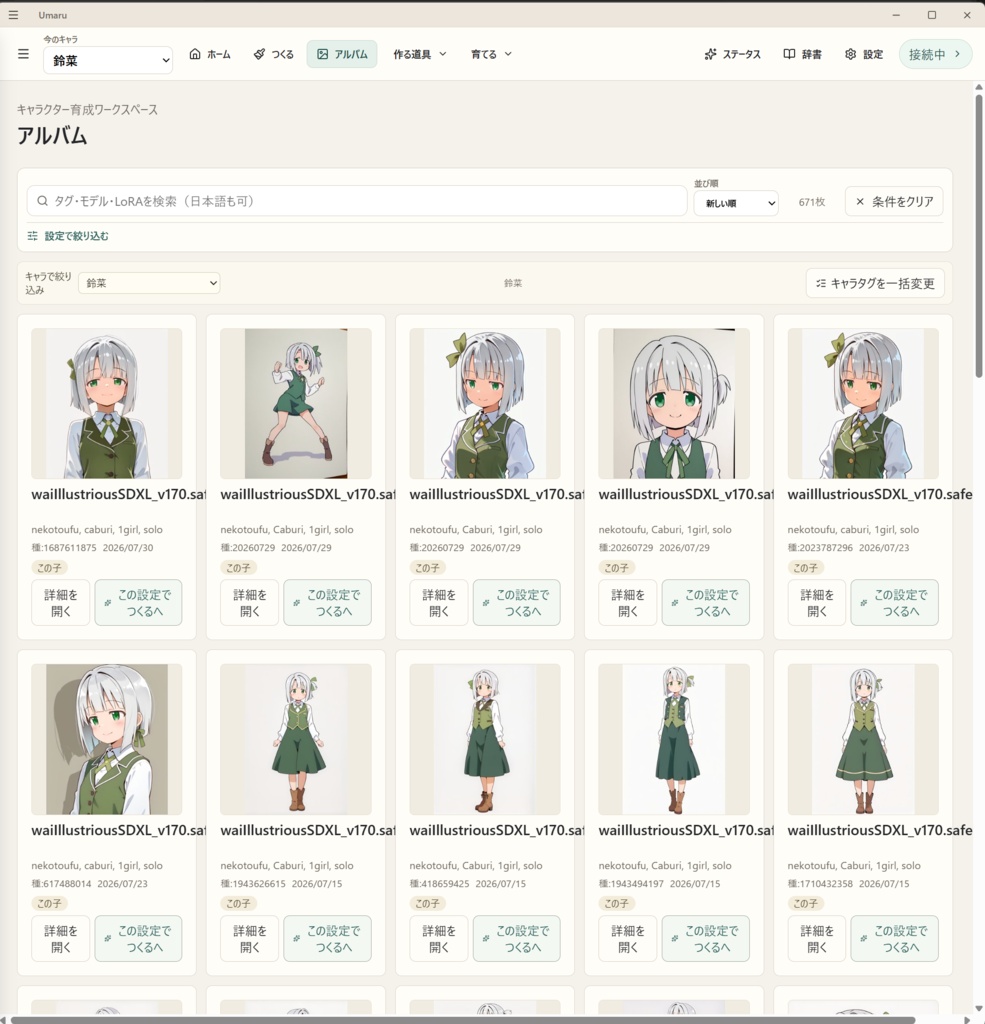985x1024 pixels.
Task: Toggle the sidebar menu next to the character selector
Action: tap(23, 54)
